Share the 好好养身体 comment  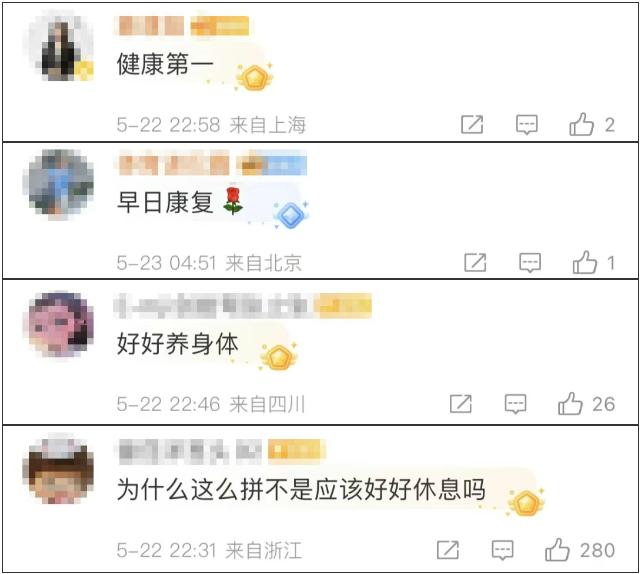click(461, 404)
